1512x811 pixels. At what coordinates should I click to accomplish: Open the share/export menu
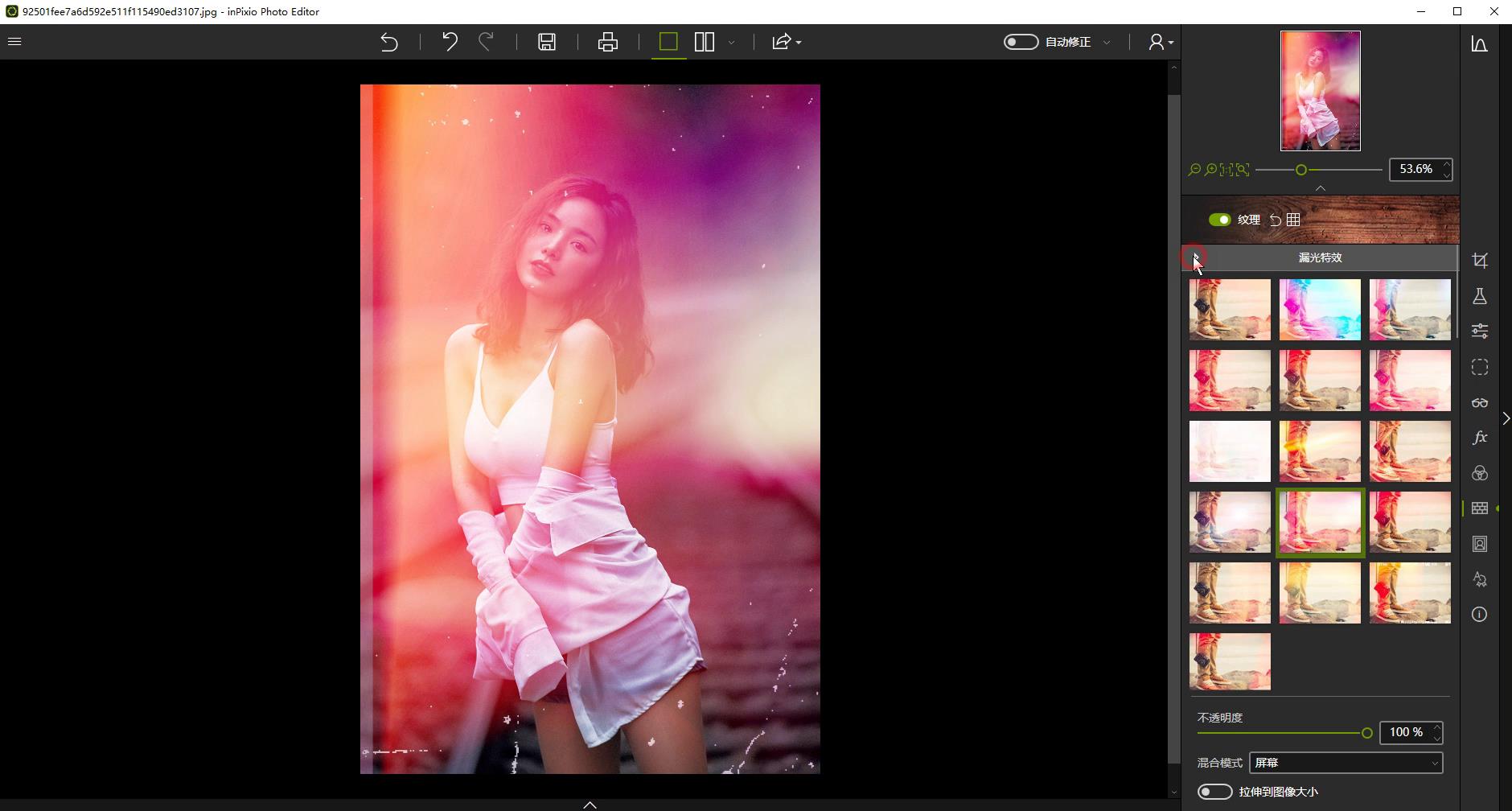coord(786,42)
